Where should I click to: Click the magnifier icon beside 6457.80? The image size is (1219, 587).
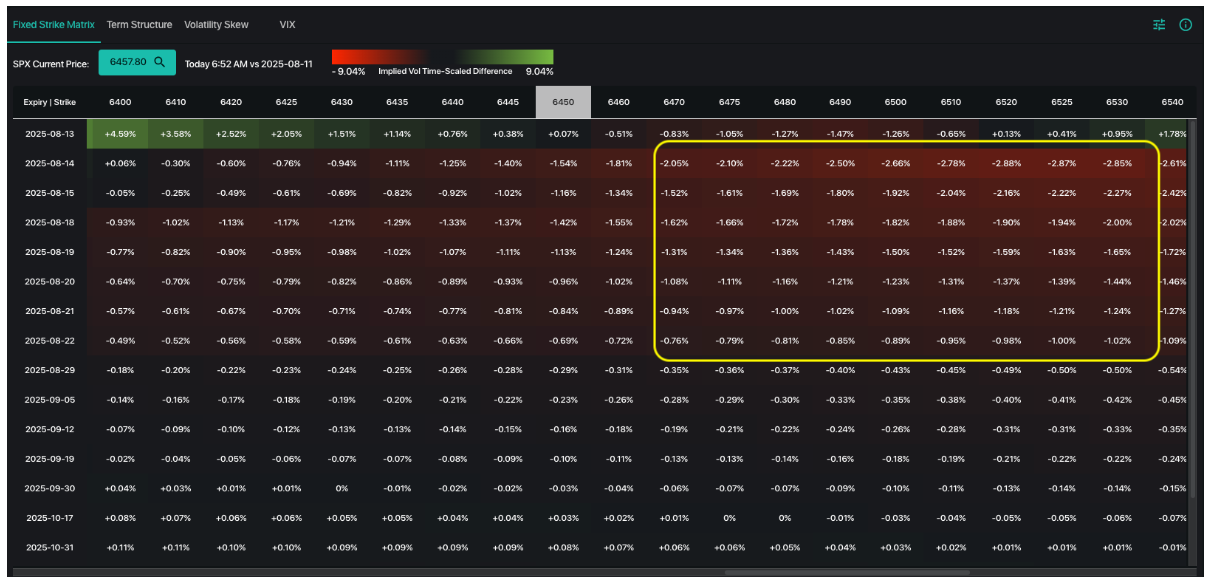click(x=159, y=63)
